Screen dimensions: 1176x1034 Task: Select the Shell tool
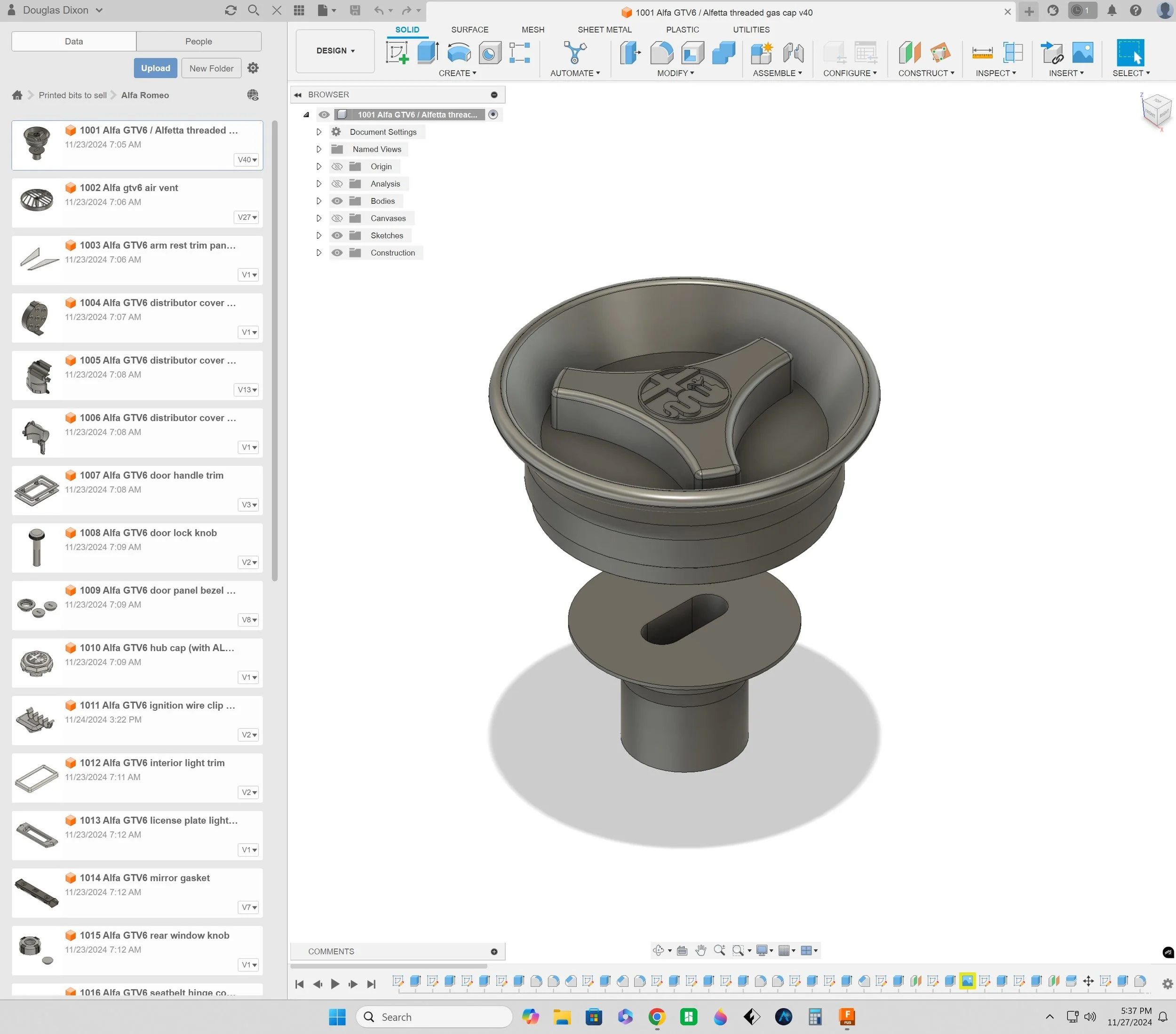coord(693,53)
